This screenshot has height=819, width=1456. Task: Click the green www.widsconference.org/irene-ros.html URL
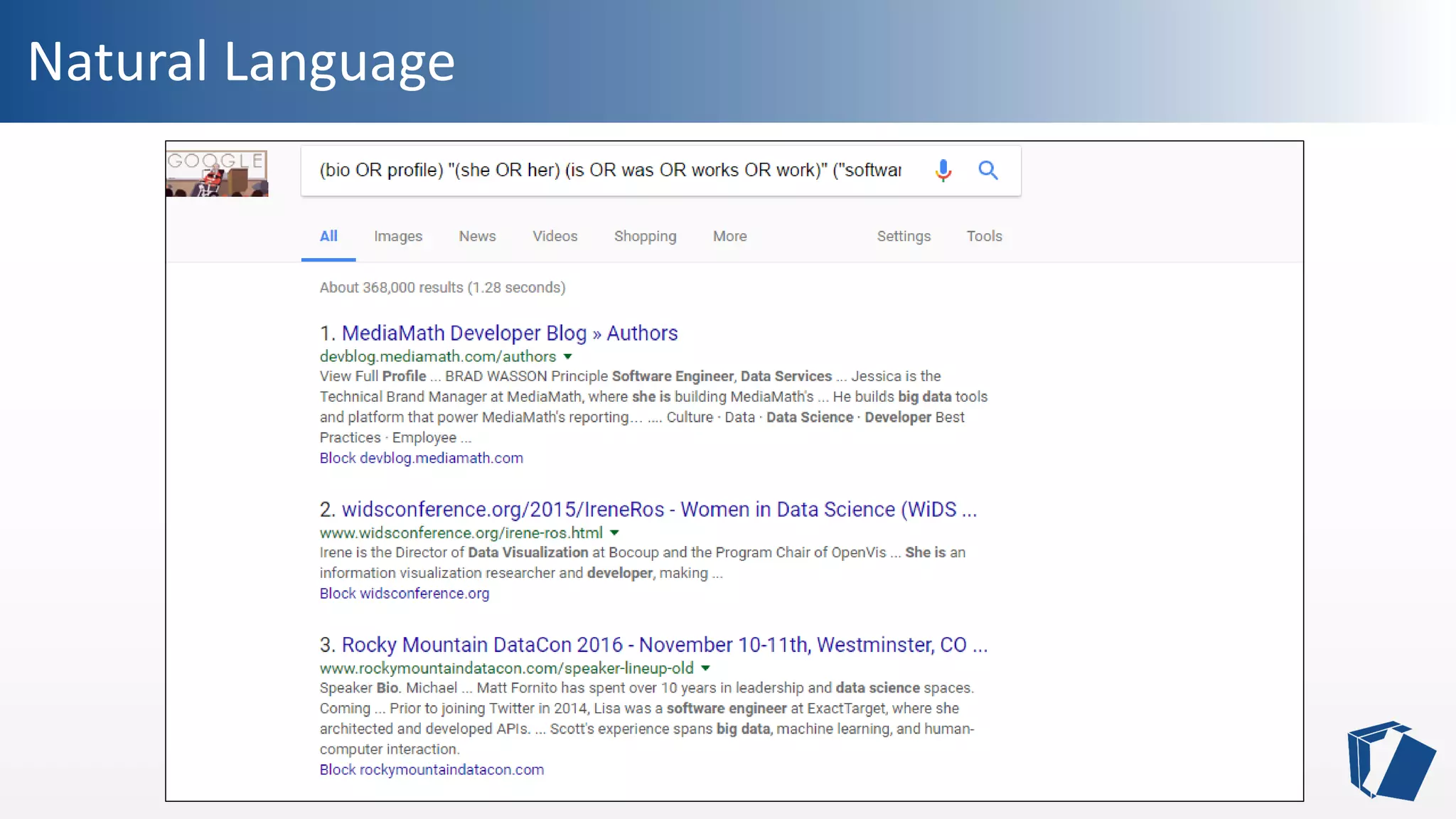point(461,532)
